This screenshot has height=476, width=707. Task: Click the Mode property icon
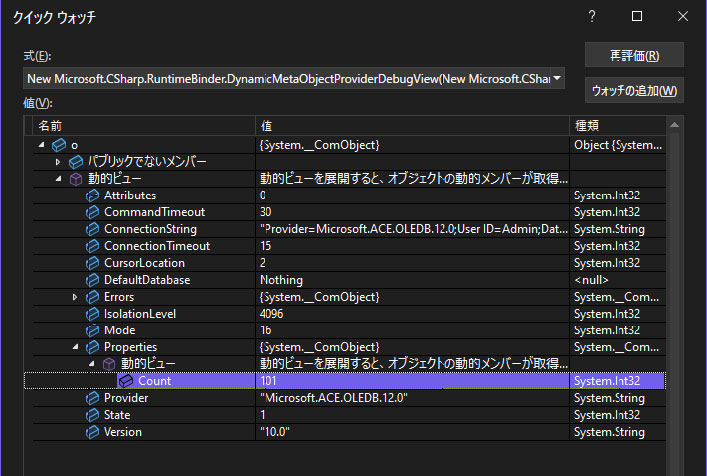point(92,330)
